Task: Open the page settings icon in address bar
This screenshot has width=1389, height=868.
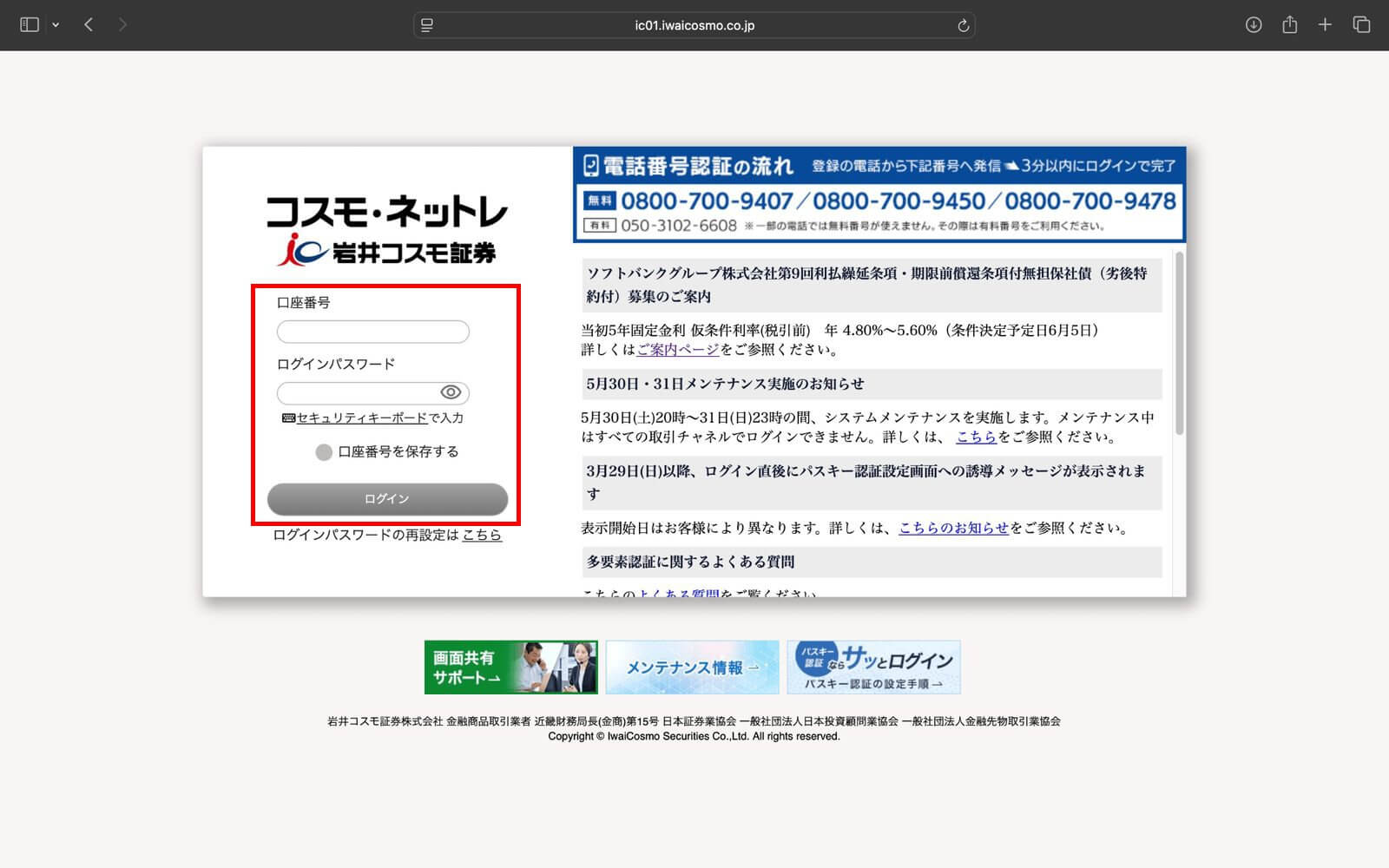Action: pyautogui.click(x=427, y=25)
